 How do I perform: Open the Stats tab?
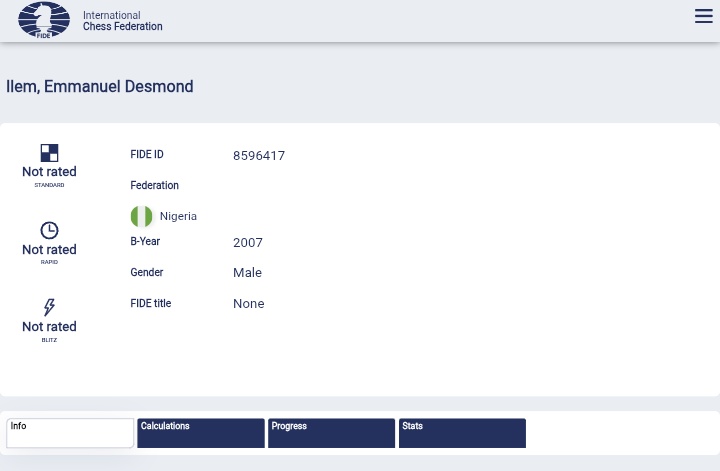(x=462, y=433)
